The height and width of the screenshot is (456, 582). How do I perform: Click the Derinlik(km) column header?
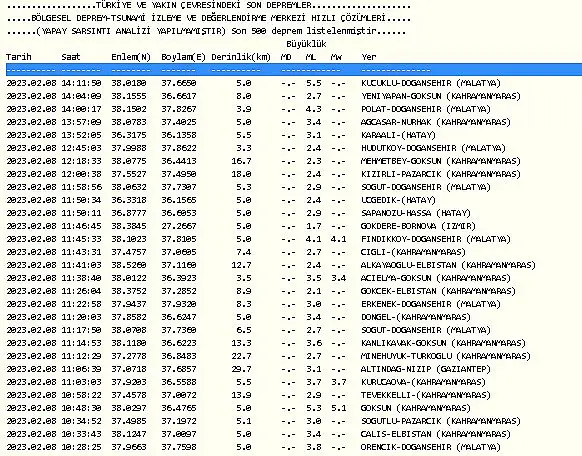(241, 57)
